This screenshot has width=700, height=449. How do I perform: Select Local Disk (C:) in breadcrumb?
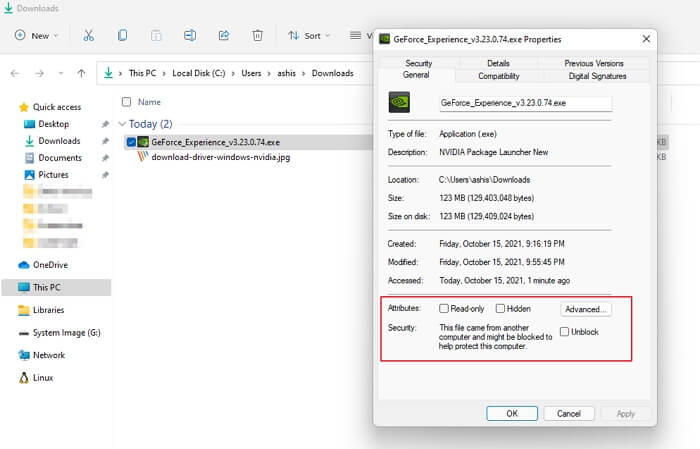(199, 73)
